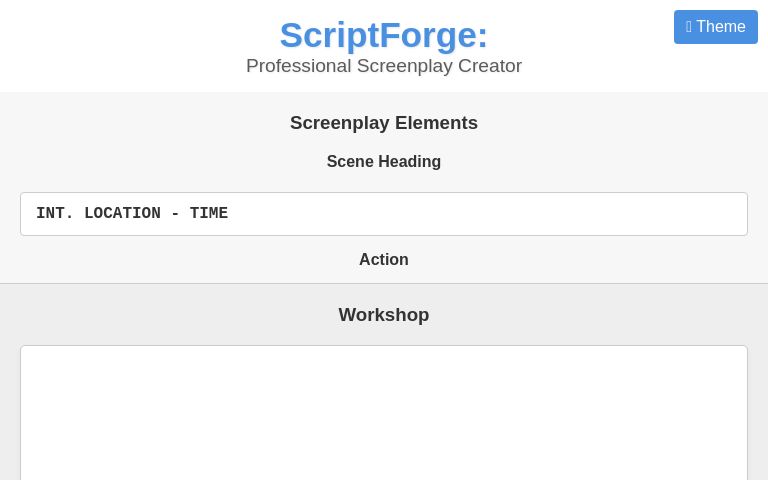Focus the INT. LOCATION - TIME field
This screenshot has width=768, height=480.
pos(384,214)
